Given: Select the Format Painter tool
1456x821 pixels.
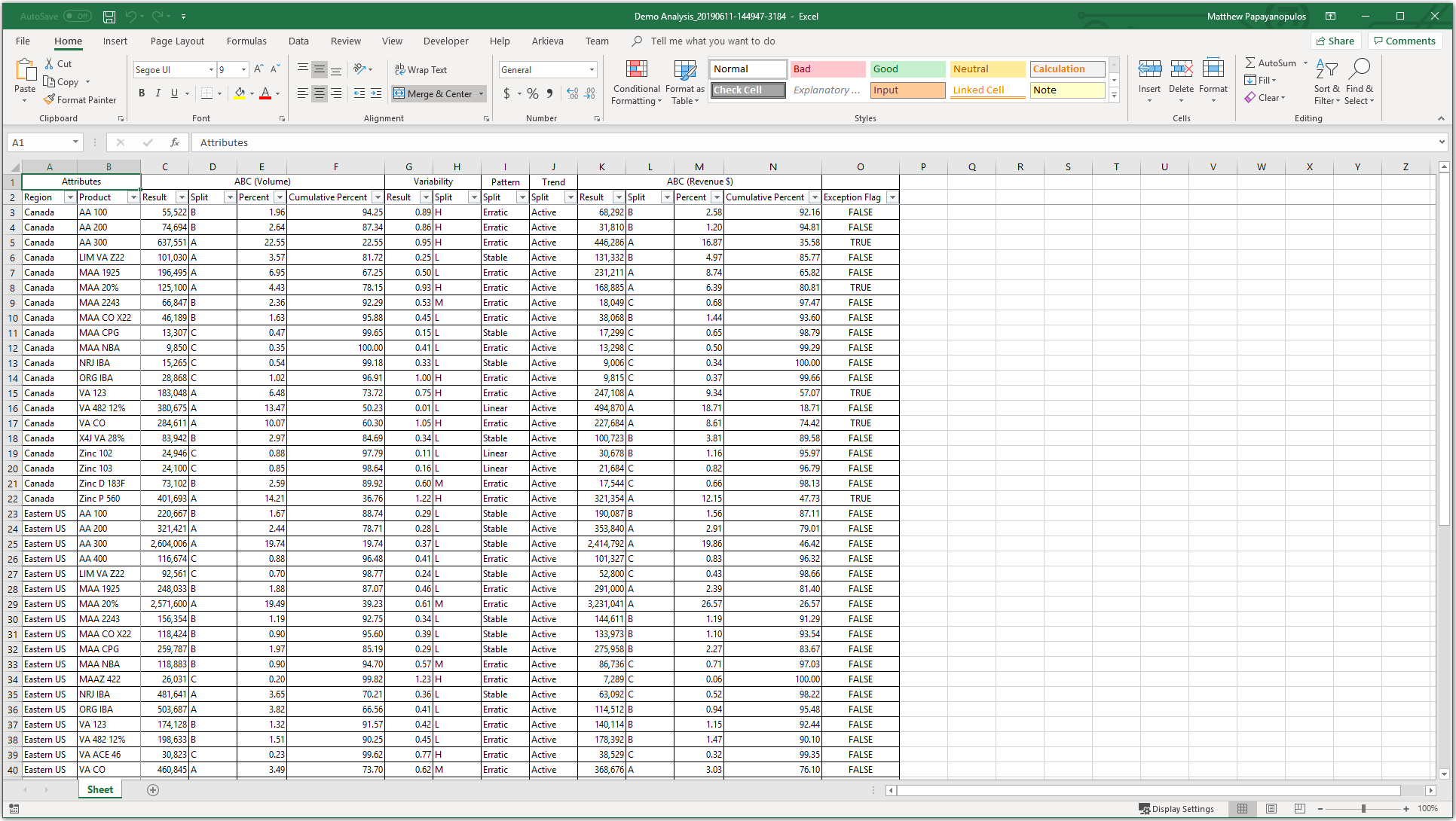Looking at the screenshot, I should [80, 99].
